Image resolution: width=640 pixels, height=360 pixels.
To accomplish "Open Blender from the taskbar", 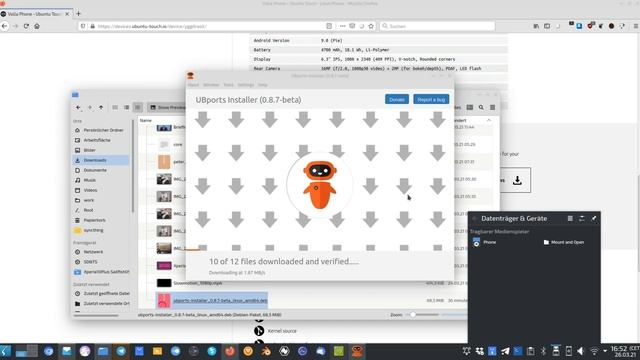I will coord(266,351).
